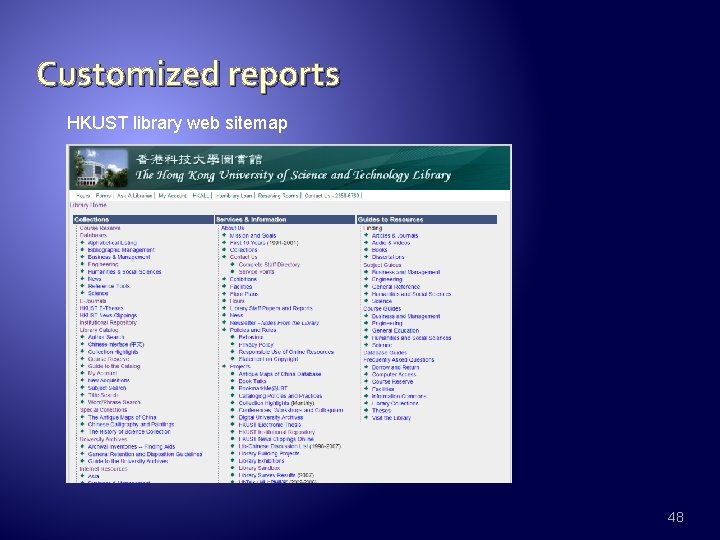
Task: Open Book Talks under Projects
Action: click(x=252, y=382)
